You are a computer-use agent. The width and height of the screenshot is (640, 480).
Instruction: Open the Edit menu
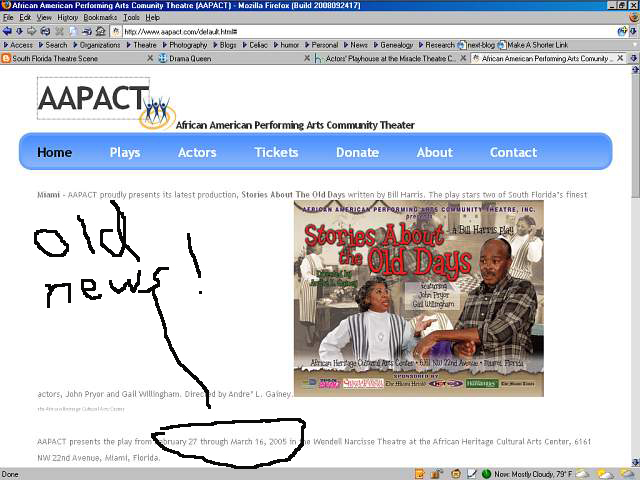coord(25,18)
